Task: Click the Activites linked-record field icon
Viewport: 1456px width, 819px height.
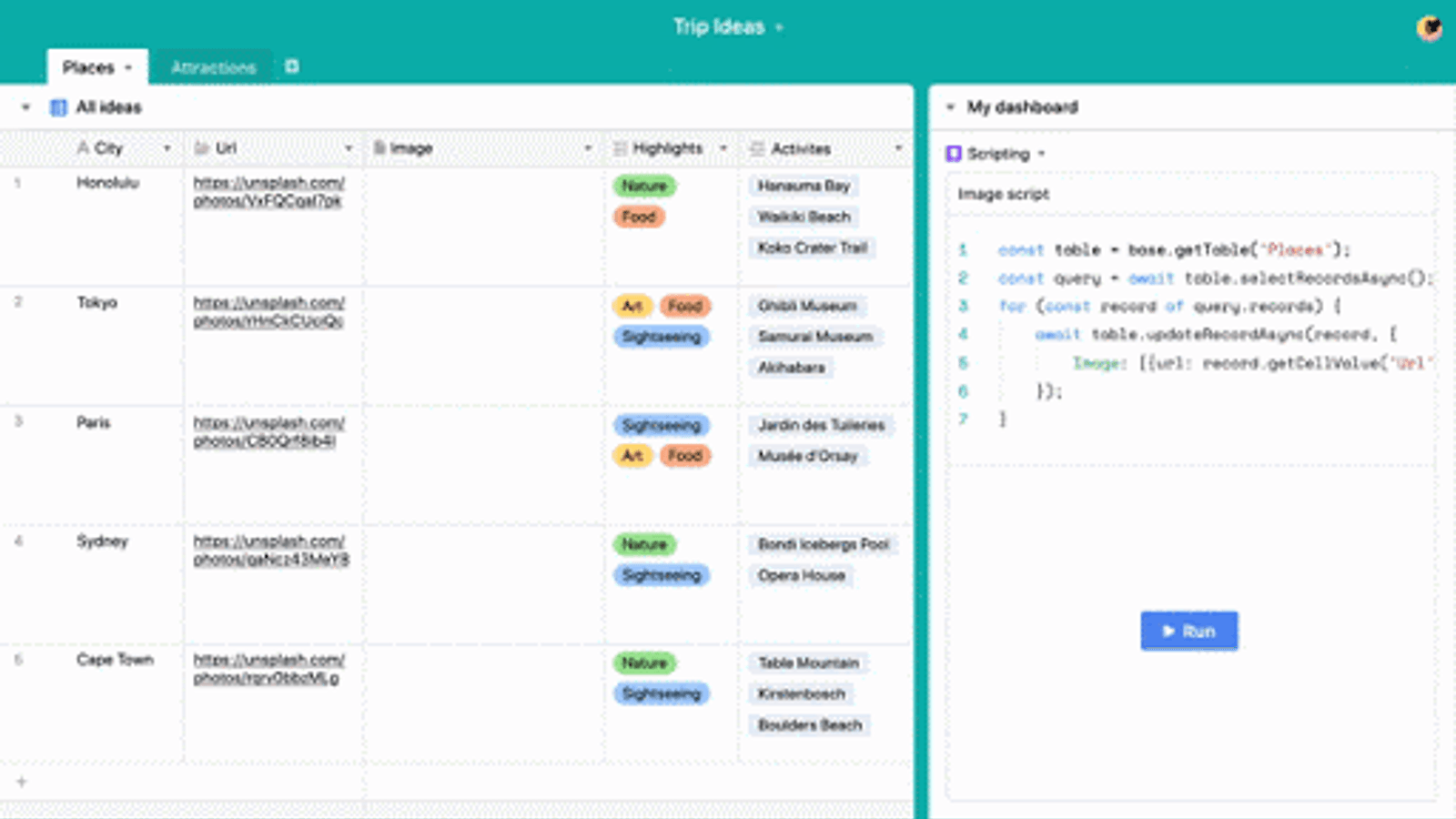Action: pyautogui.click(x=756, y=148)
